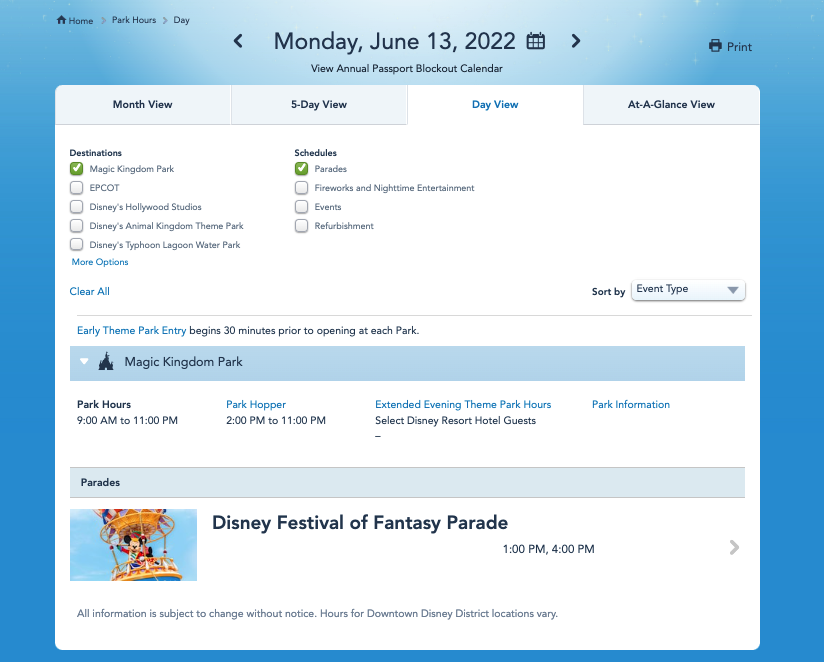
Task: Open the Park Hopper link
Action: pos(256,405)
